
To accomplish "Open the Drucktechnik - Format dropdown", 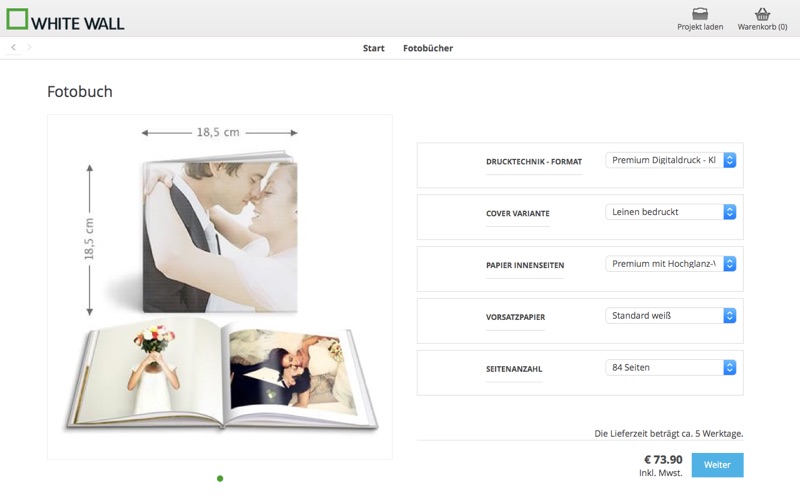I will pyautogui.click(x=670, y=160).
